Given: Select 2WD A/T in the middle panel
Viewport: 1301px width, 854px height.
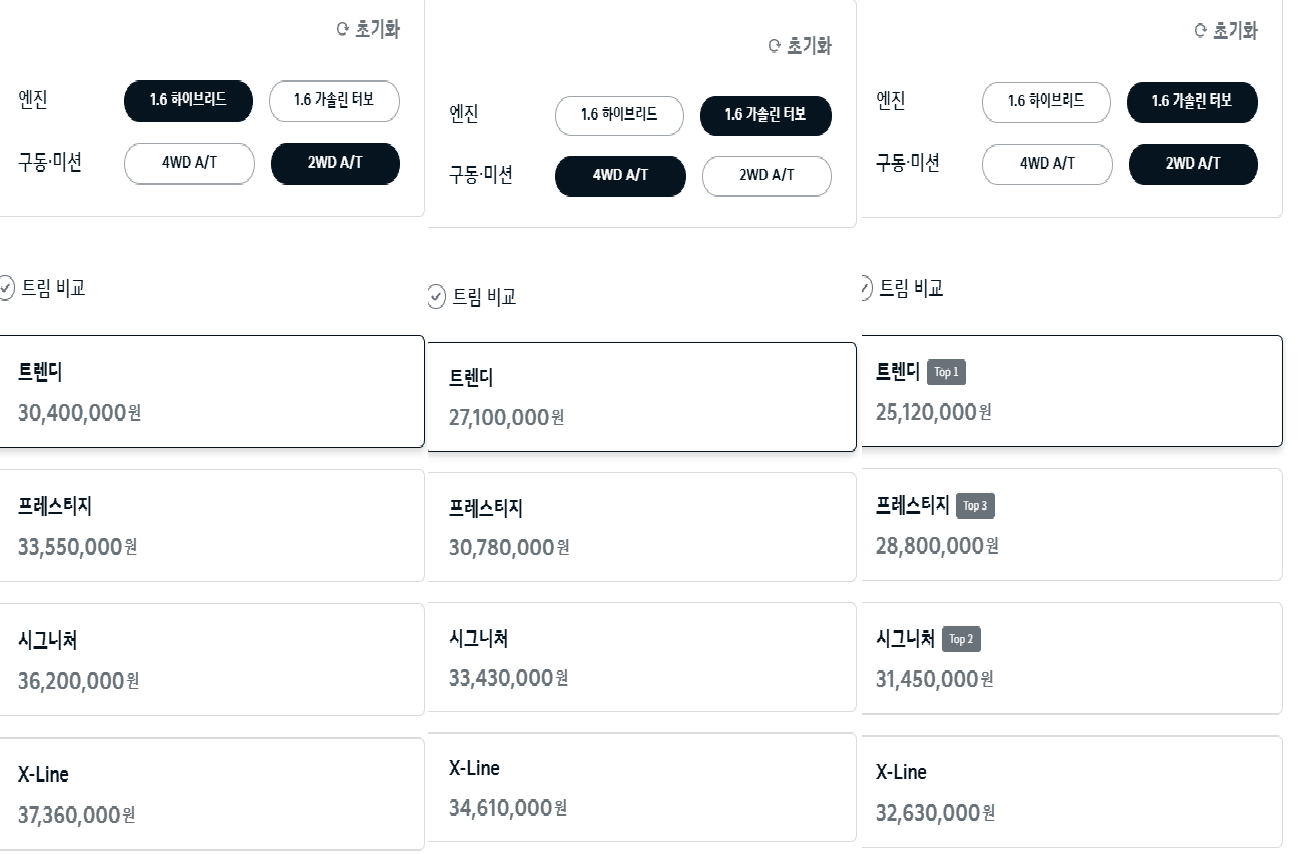Looking at the screenshot, I should [x=766, y=176].
